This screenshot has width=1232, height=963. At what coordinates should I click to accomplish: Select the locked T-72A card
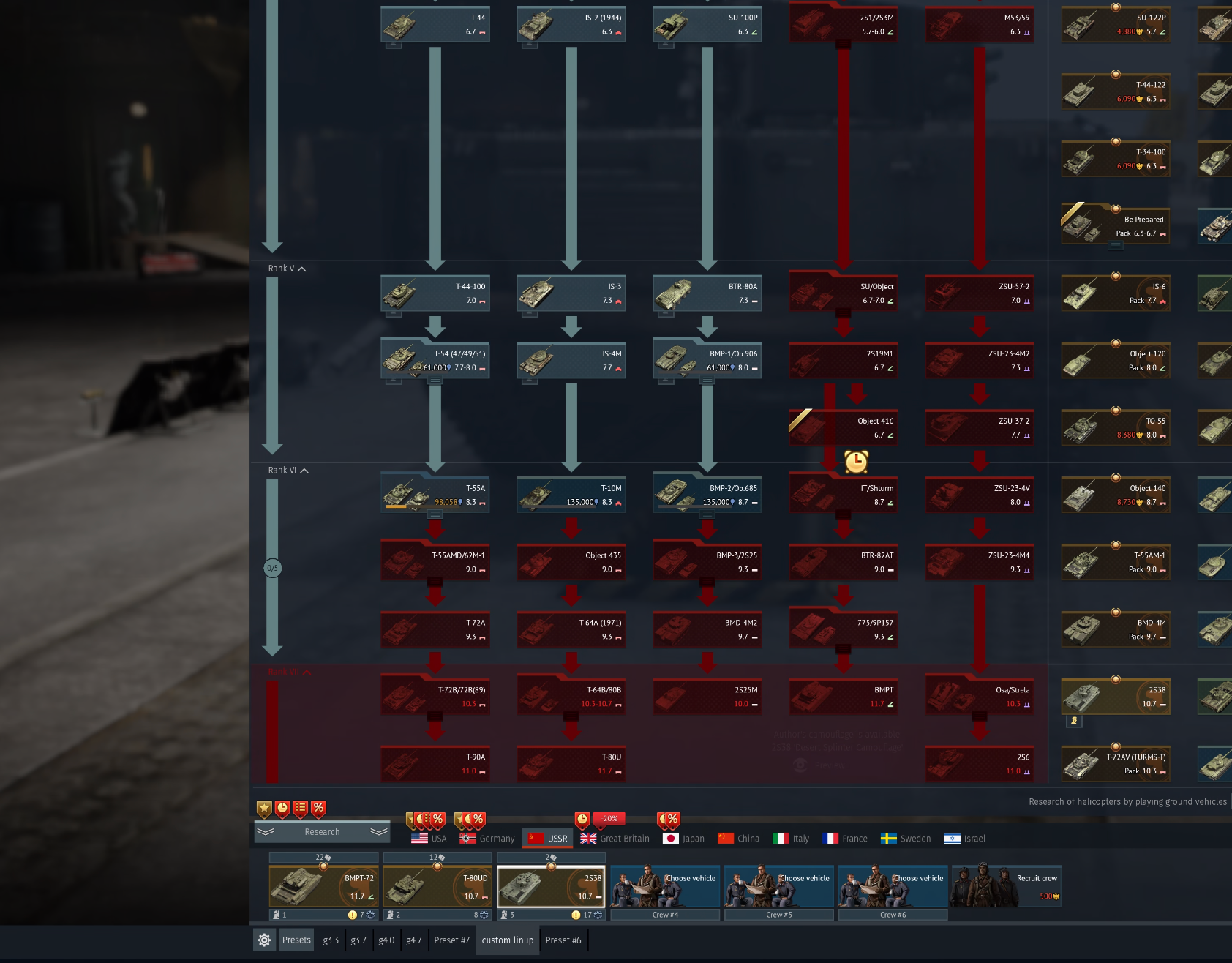(435, 630)
